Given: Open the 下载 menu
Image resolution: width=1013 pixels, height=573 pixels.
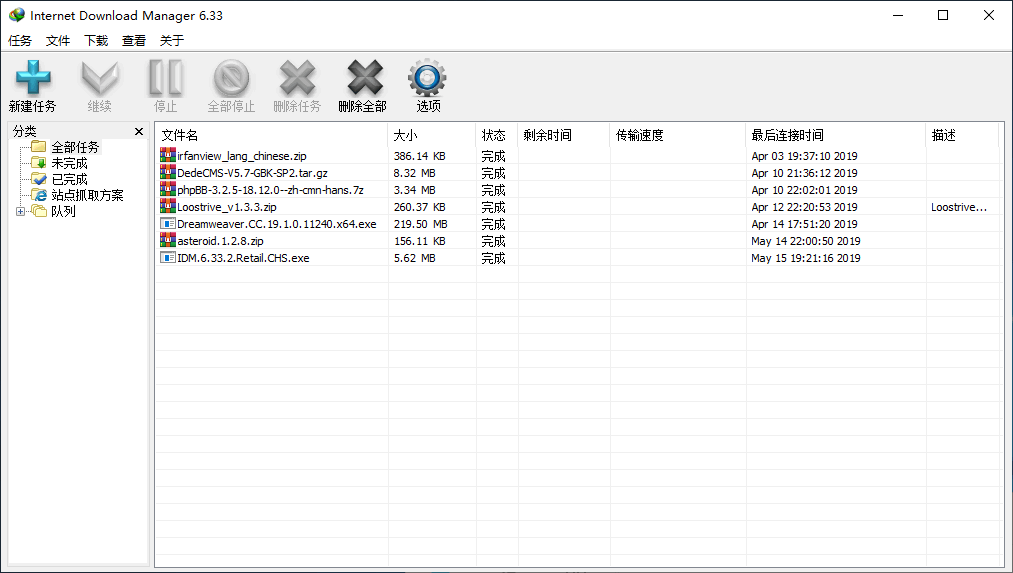Looking at the screenshot, I should (96, 41).
